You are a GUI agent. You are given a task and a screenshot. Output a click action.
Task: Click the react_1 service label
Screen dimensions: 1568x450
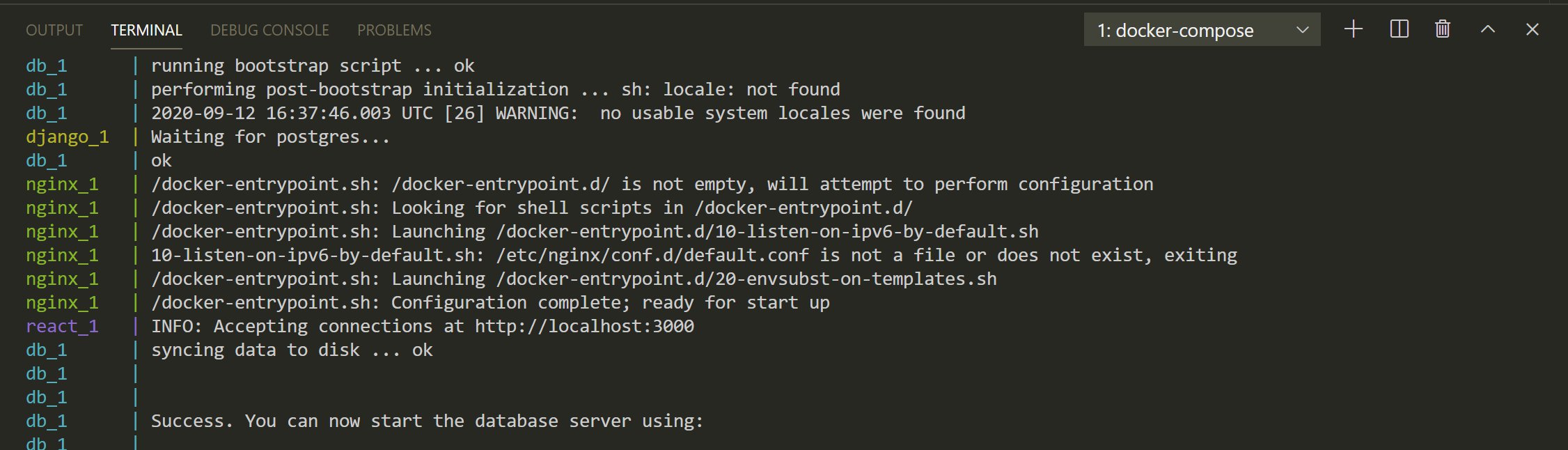click(x=62, y=327)
